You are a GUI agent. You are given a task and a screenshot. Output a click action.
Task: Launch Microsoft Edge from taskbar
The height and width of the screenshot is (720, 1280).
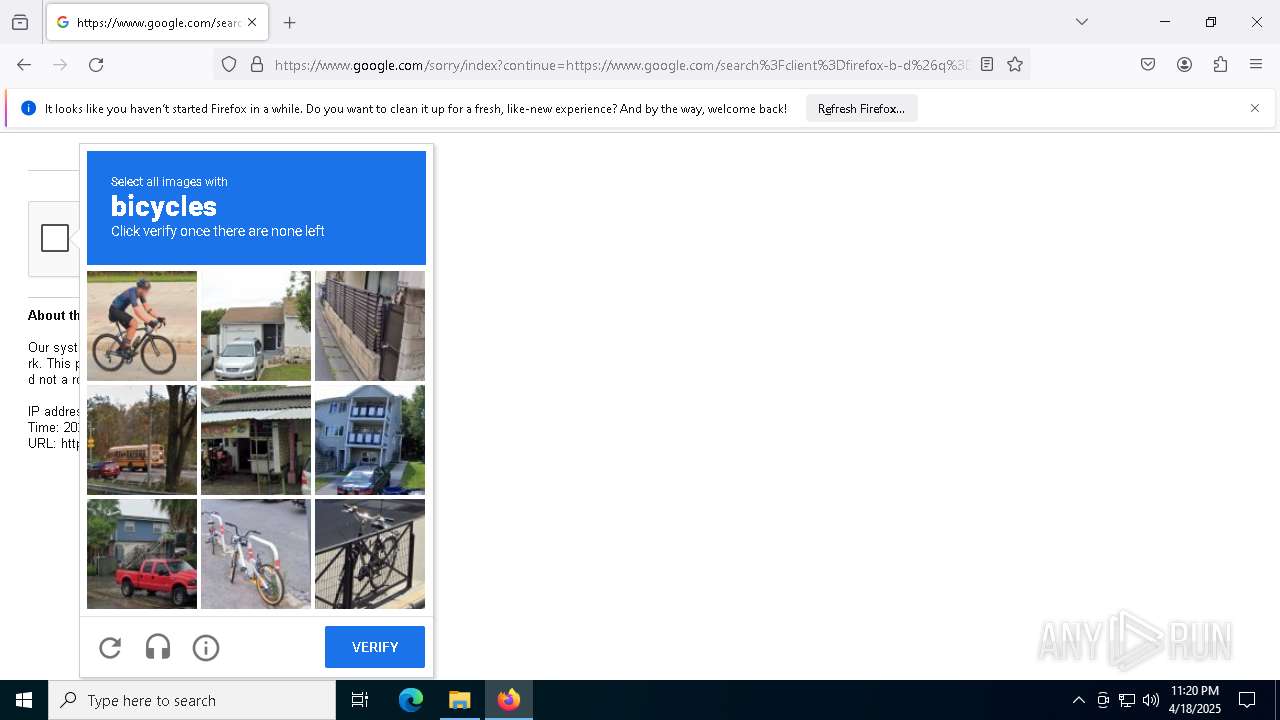[x=411, y=700]
